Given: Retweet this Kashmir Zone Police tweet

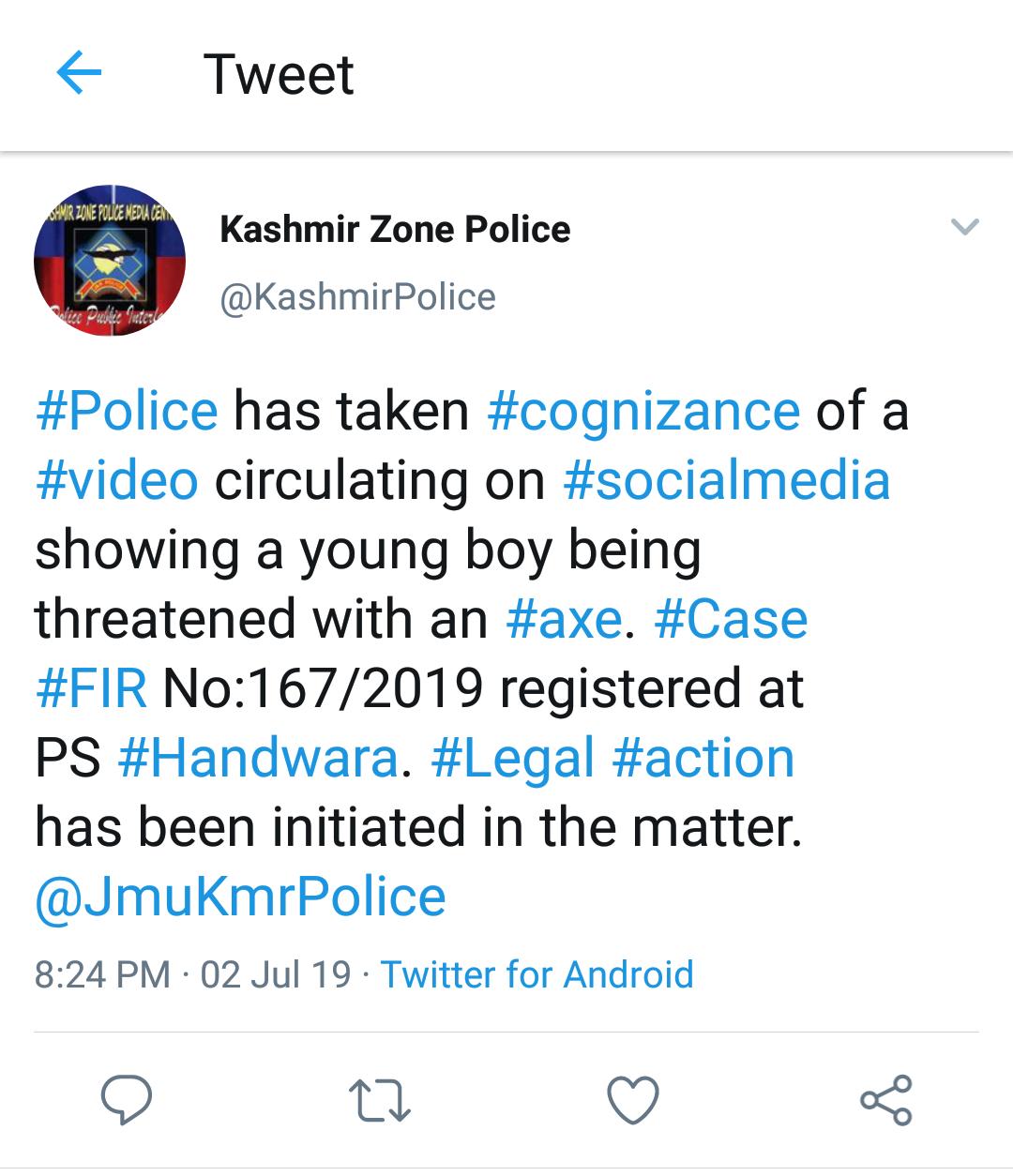Looking at the screenshot, I should [379, 1099].
